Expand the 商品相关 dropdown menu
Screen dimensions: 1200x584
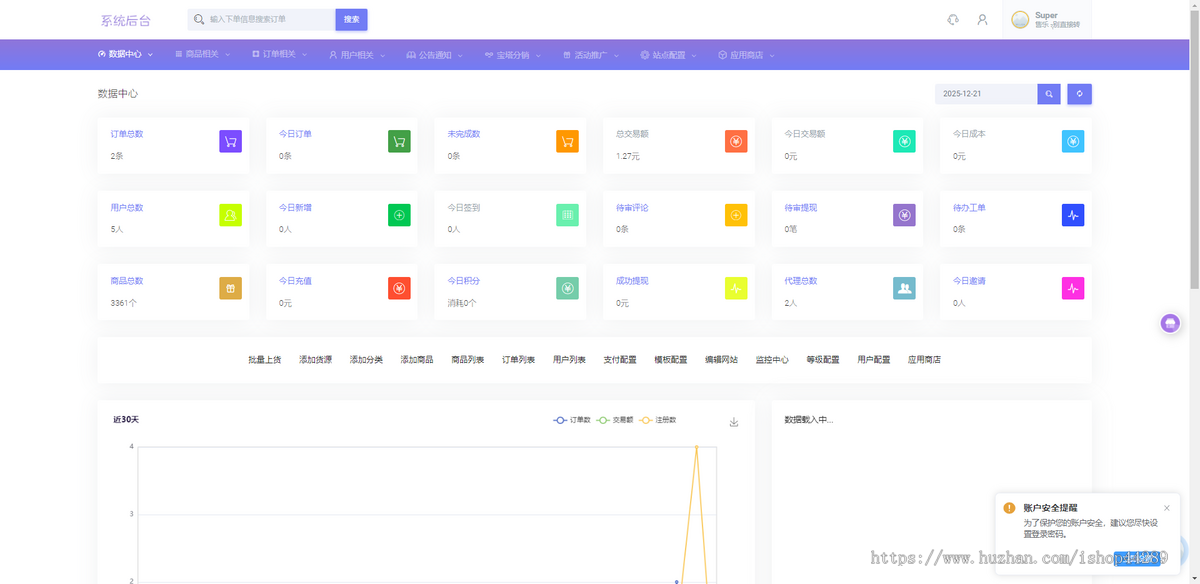202,55
